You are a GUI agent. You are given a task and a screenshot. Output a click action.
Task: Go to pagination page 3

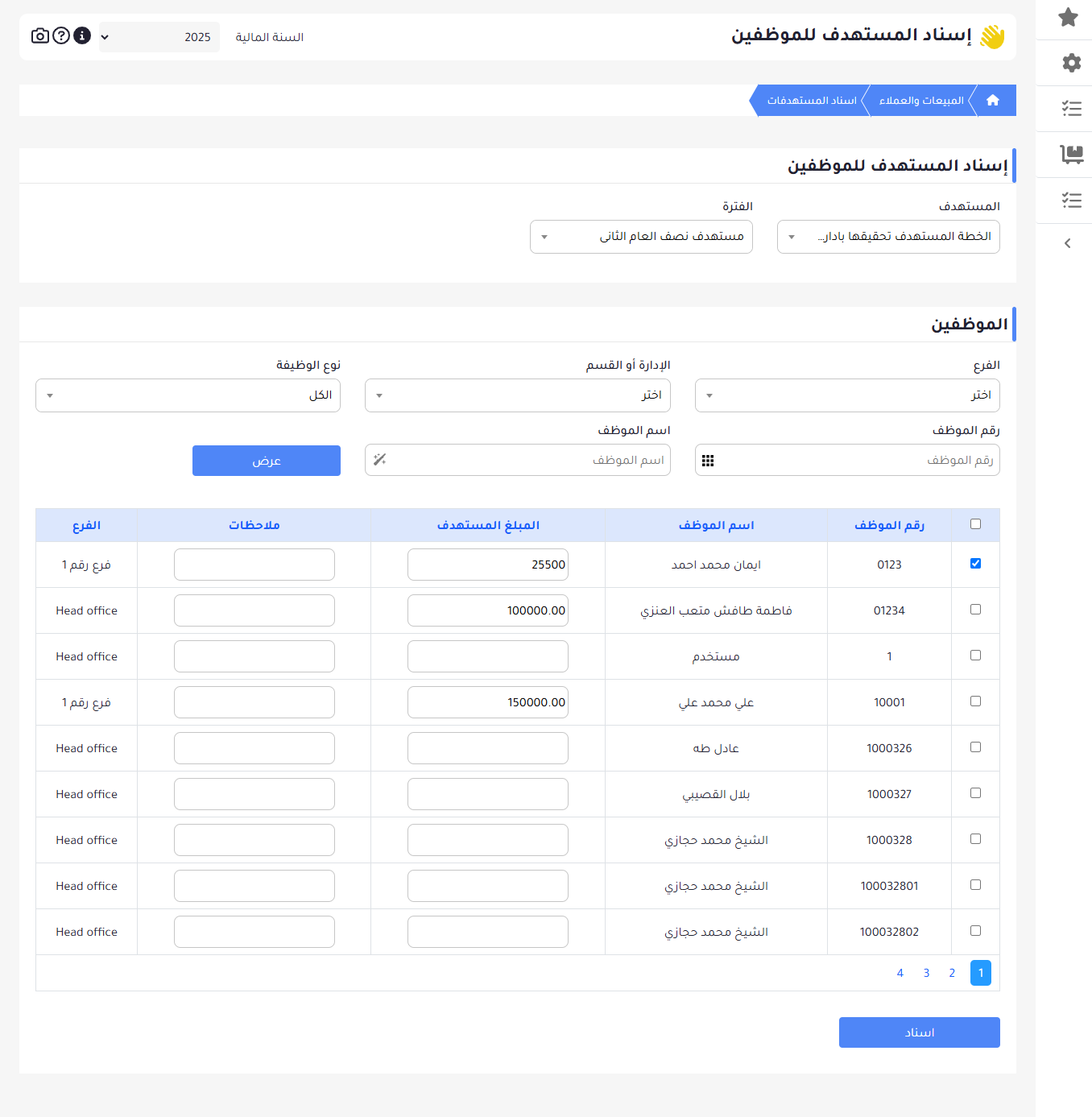tap(926, 973)
